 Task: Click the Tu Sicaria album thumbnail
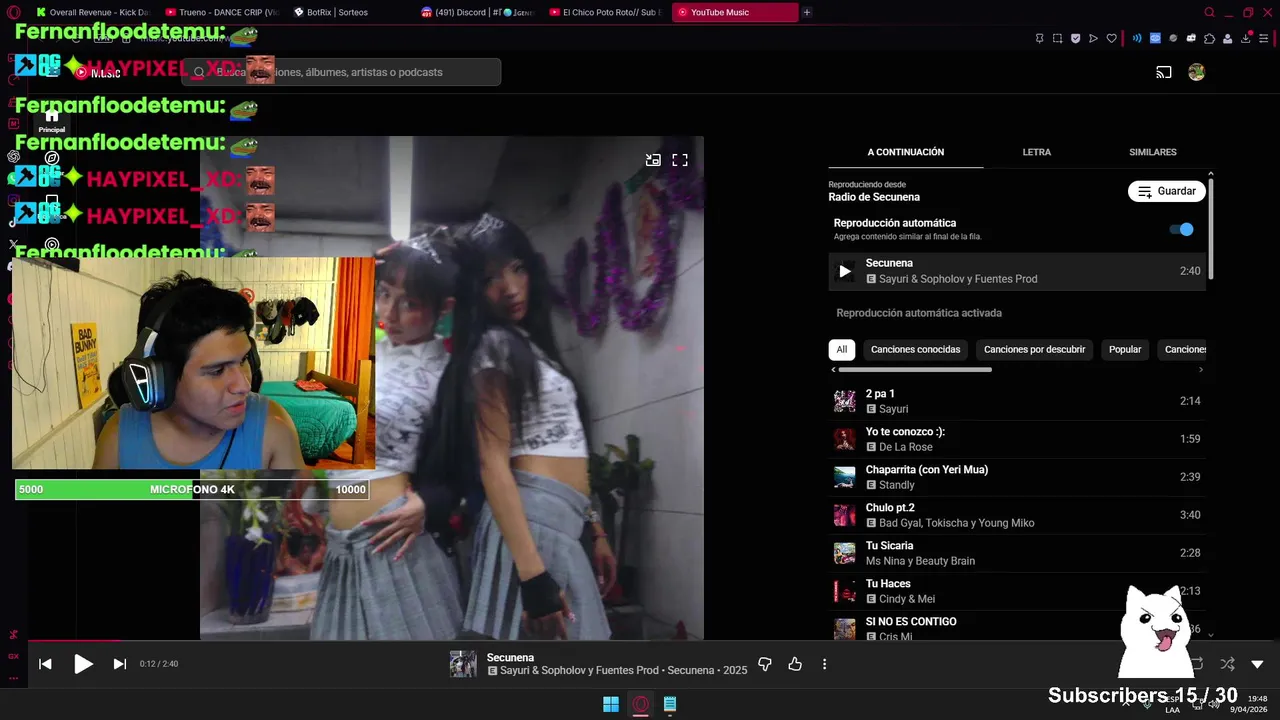845,553
